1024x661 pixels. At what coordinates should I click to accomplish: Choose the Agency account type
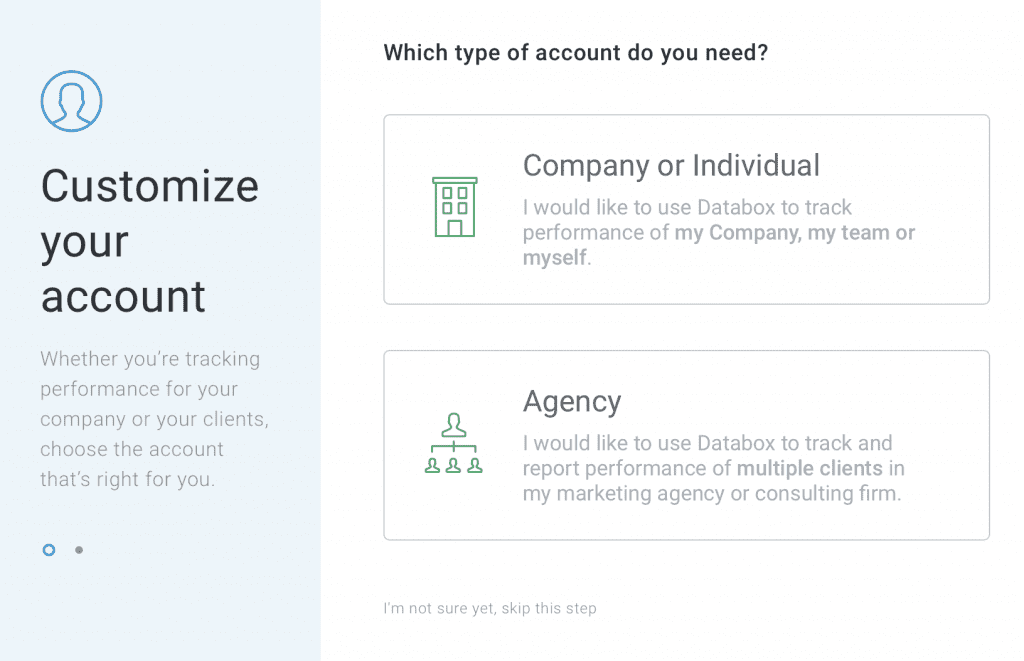[686, 445]
